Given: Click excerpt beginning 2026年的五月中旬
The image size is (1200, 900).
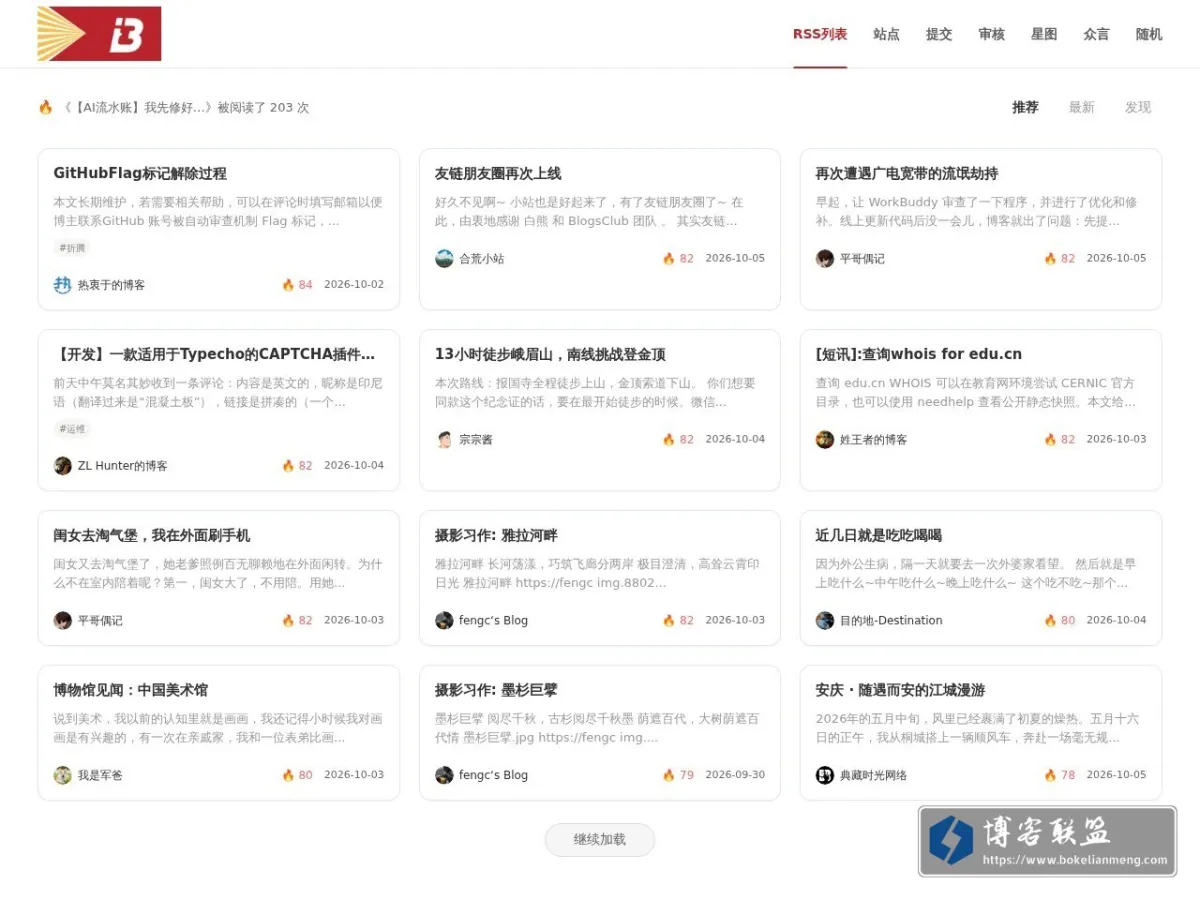Looking at the screenshot, I should click(977, 728).
